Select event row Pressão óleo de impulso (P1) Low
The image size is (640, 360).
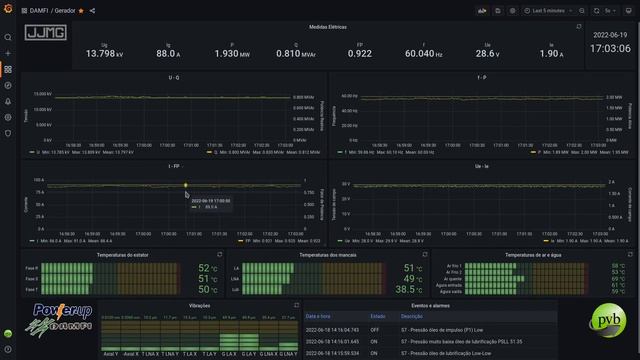(x=430, y=330)
